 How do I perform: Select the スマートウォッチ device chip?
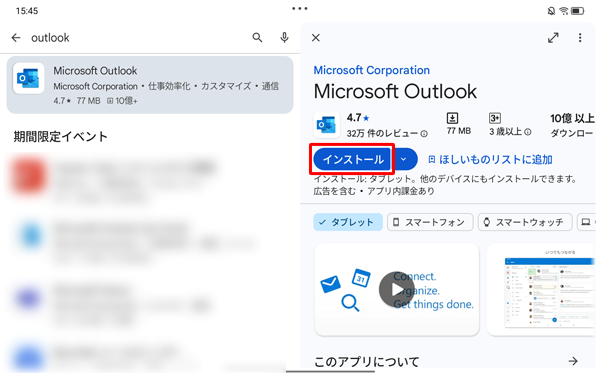coord(525,222)
